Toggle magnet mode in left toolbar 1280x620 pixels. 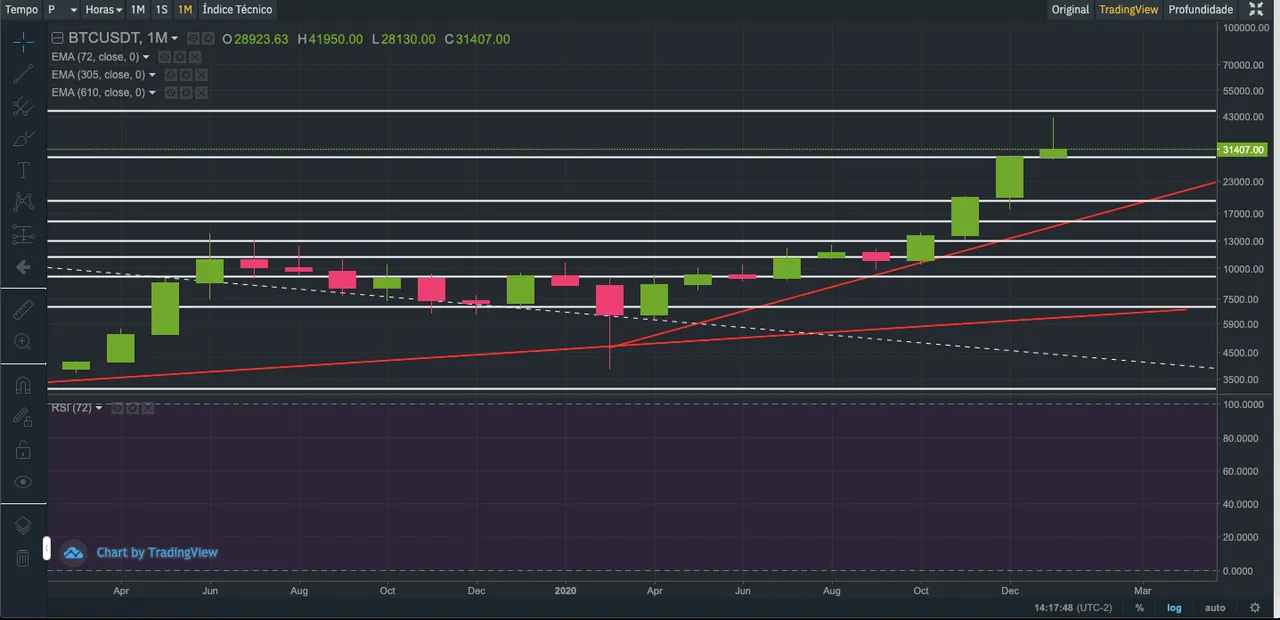click(x=23, y=385)
